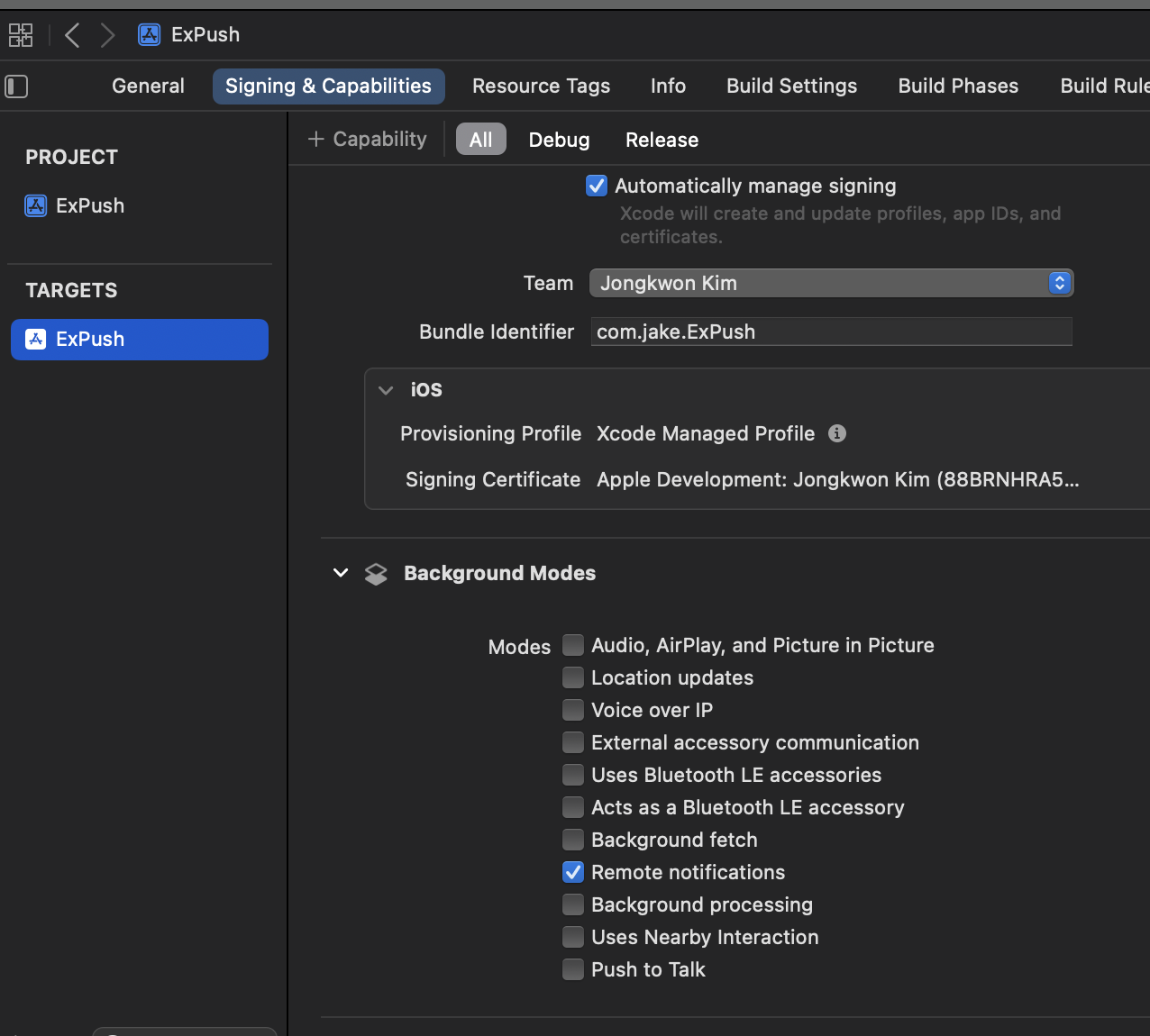
Task: Enable Push to Talk mode
Action: pyautogui.click(x=573, y=969)
